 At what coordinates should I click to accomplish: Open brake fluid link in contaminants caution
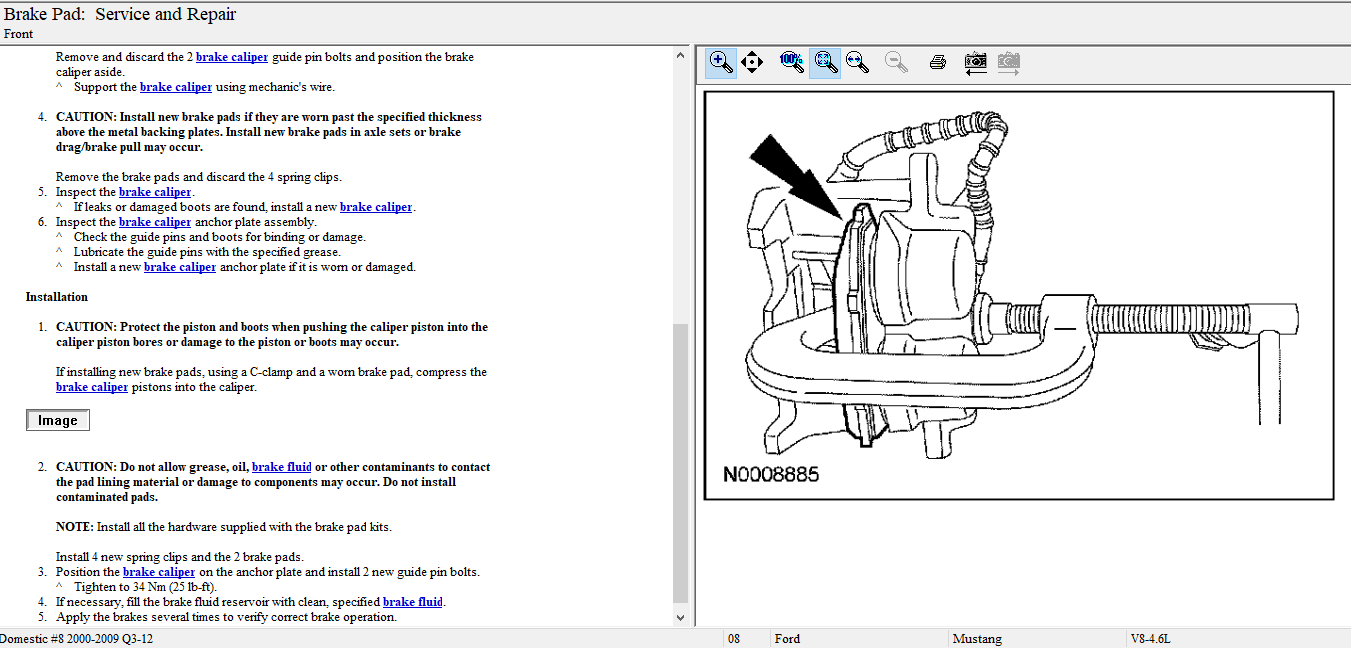(x=281, y=467)
